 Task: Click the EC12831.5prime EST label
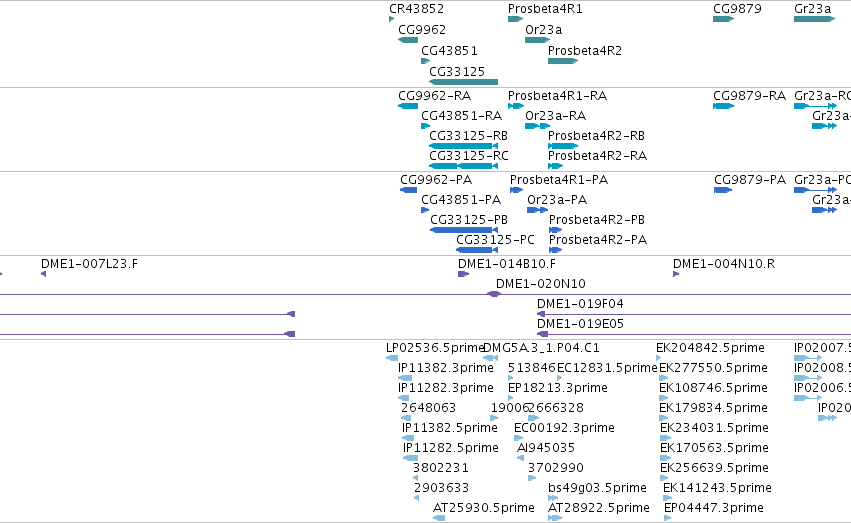coord(607,368)
